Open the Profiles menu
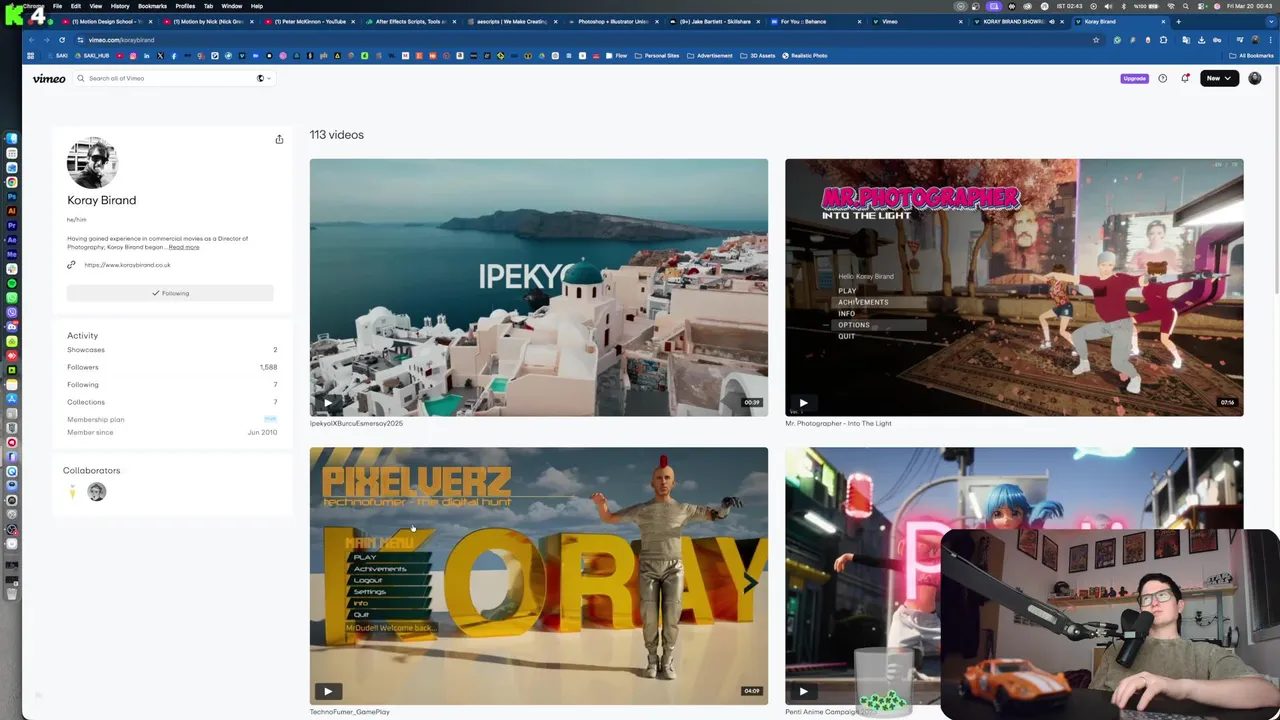This screenshot has width=1280, height=720. 185,6
